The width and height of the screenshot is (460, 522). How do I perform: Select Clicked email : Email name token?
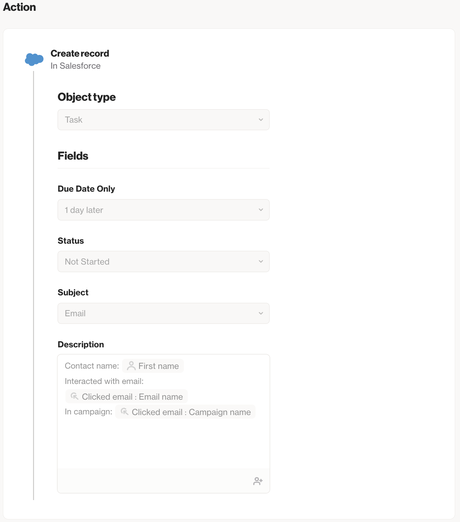pyautogui.click(x=127, y=396)
